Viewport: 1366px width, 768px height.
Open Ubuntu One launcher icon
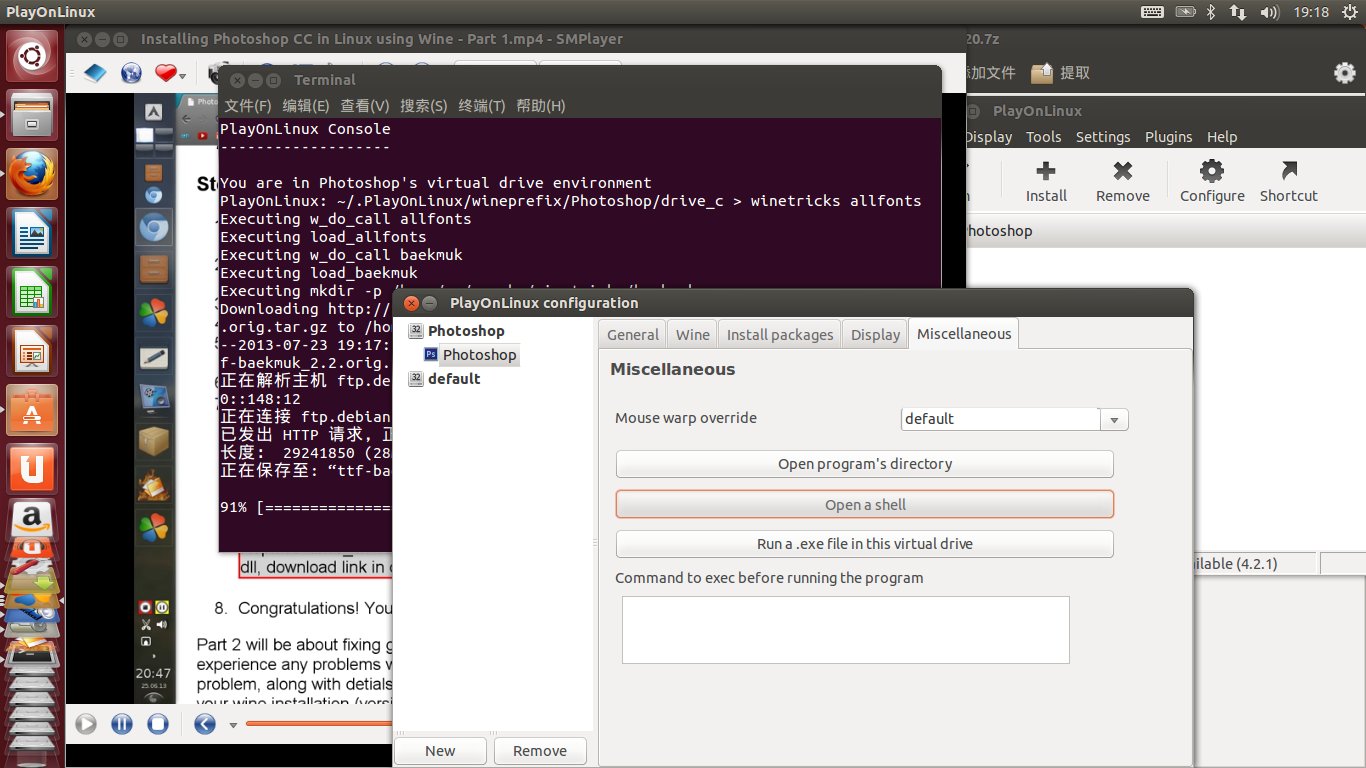[x=32, y=468]
